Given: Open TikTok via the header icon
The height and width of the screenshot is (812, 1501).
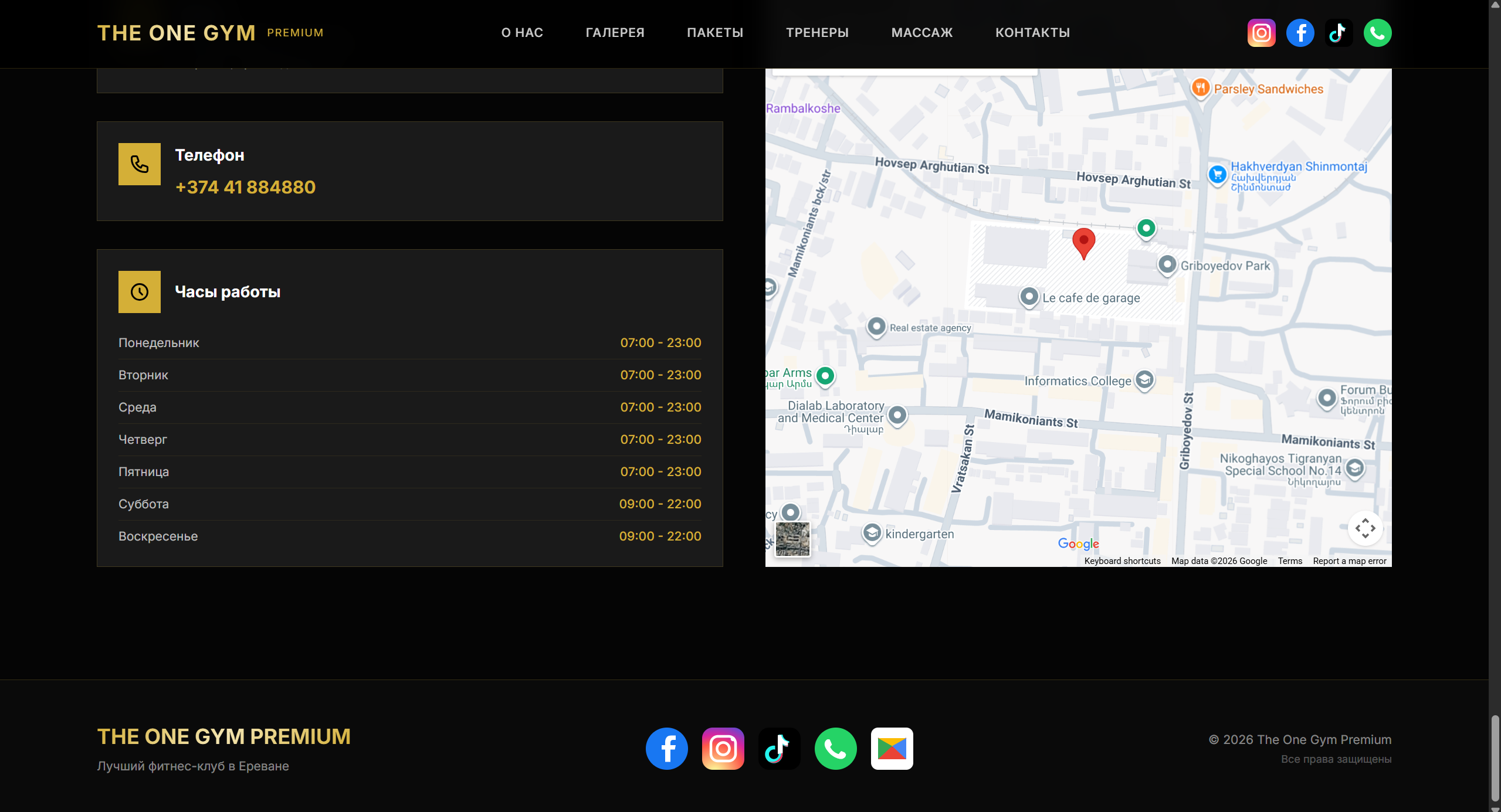Looking at the screenshot, I should coord(1339,32).
